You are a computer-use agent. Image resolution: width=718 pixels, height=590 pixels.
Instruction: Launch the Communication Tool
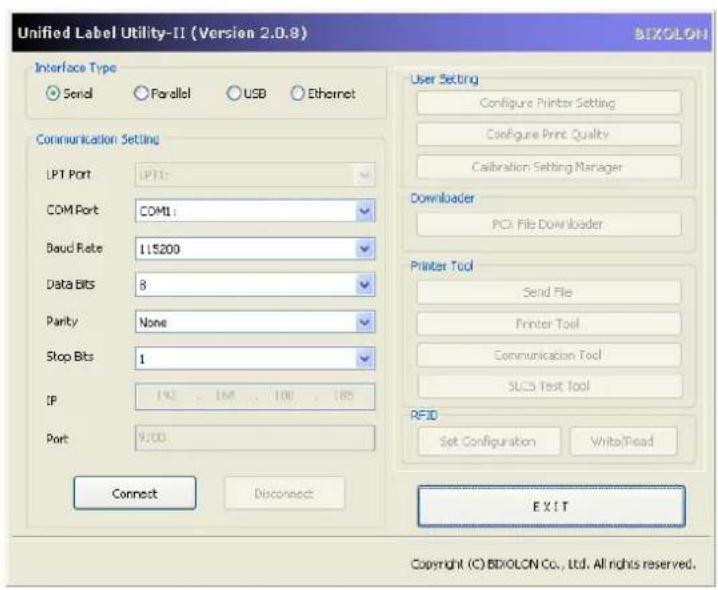(549, 355)
